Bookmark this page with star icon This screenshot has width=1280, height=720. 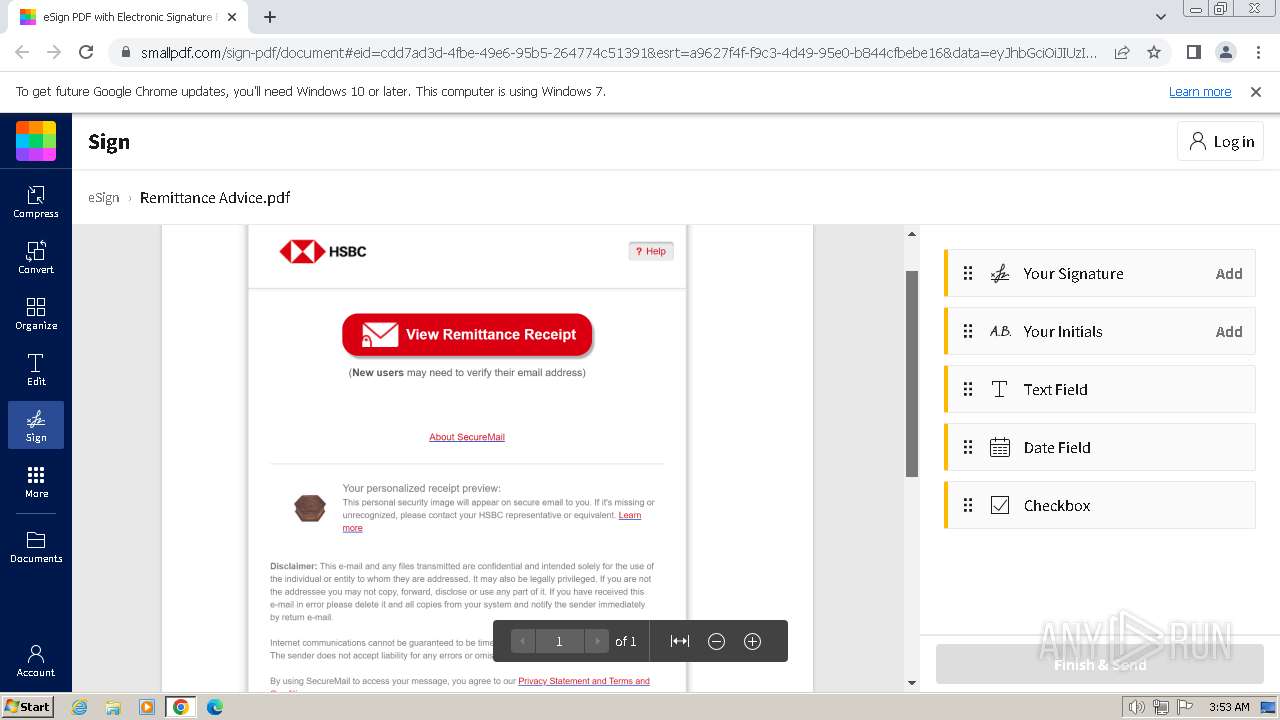(x=1154, y=52)
